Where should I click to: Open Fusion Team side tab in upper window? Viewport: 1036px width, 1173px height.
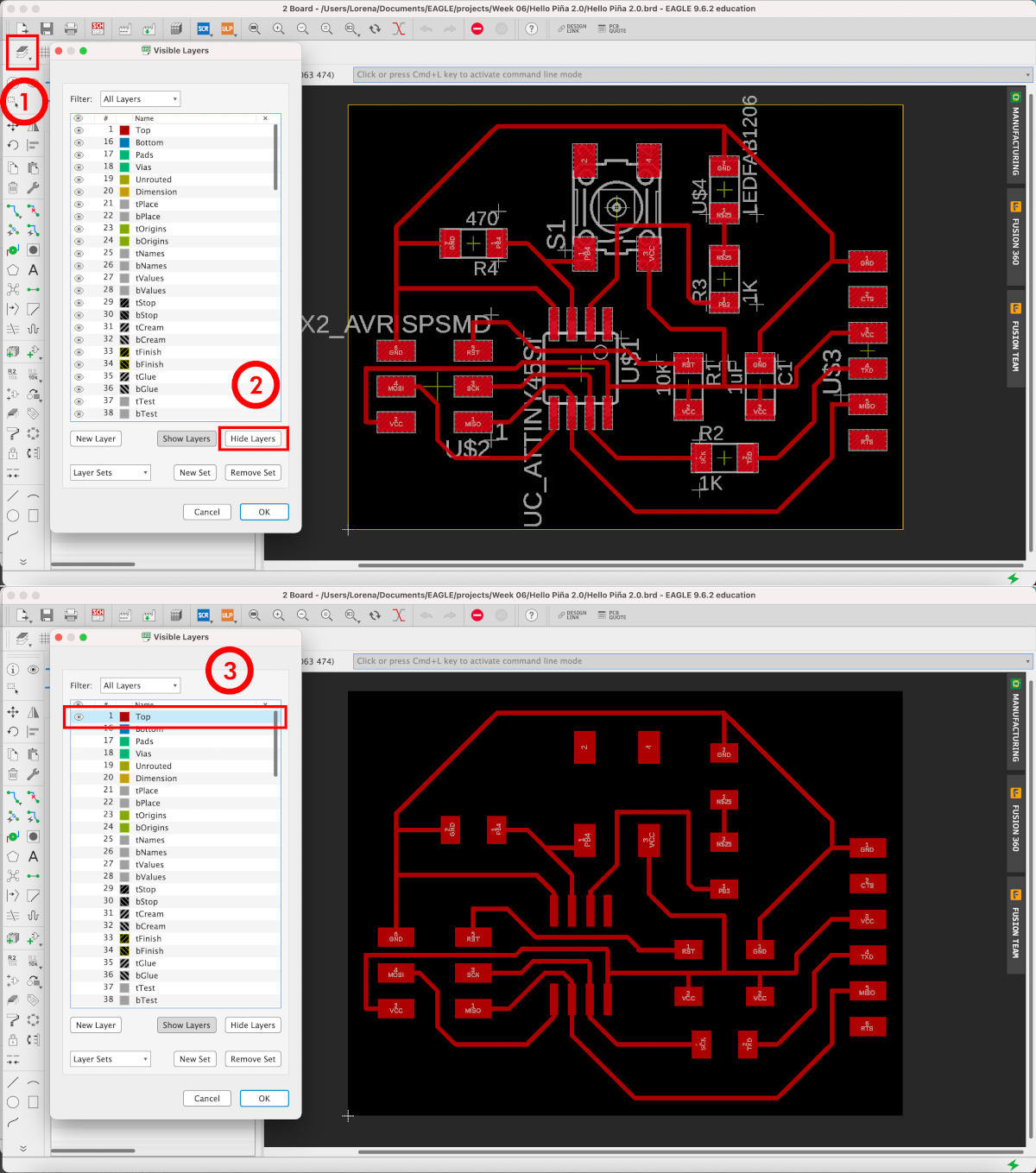(1016, 339)
